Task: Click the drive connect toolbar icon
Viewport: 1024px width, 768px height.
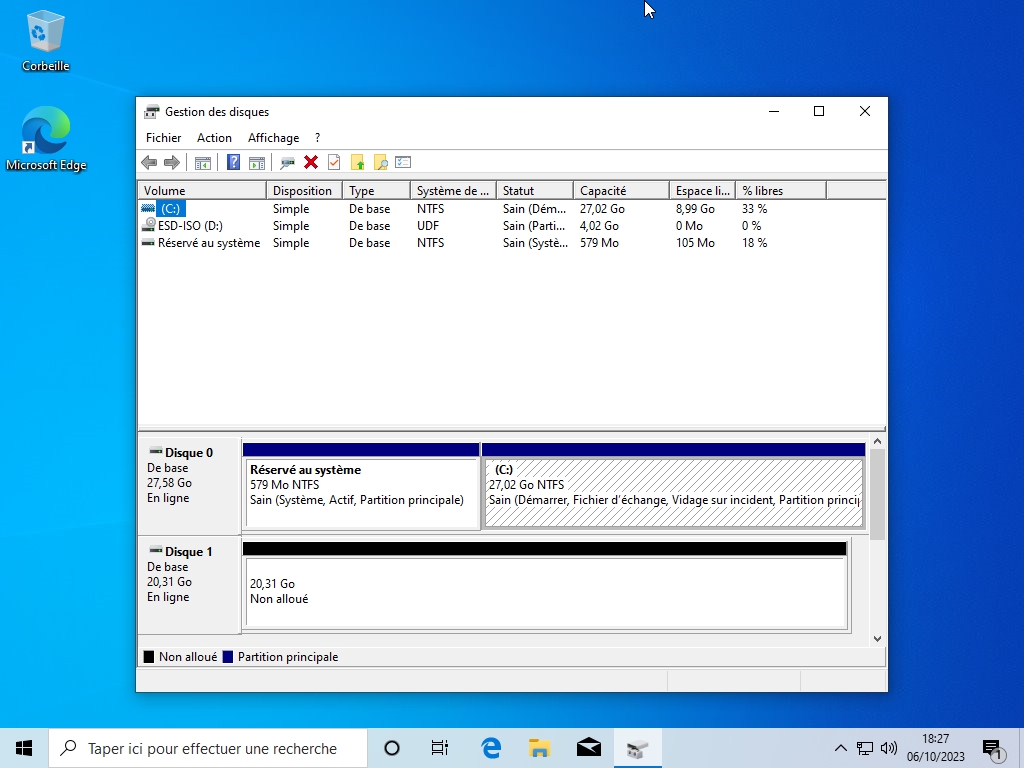Action: 287,162
